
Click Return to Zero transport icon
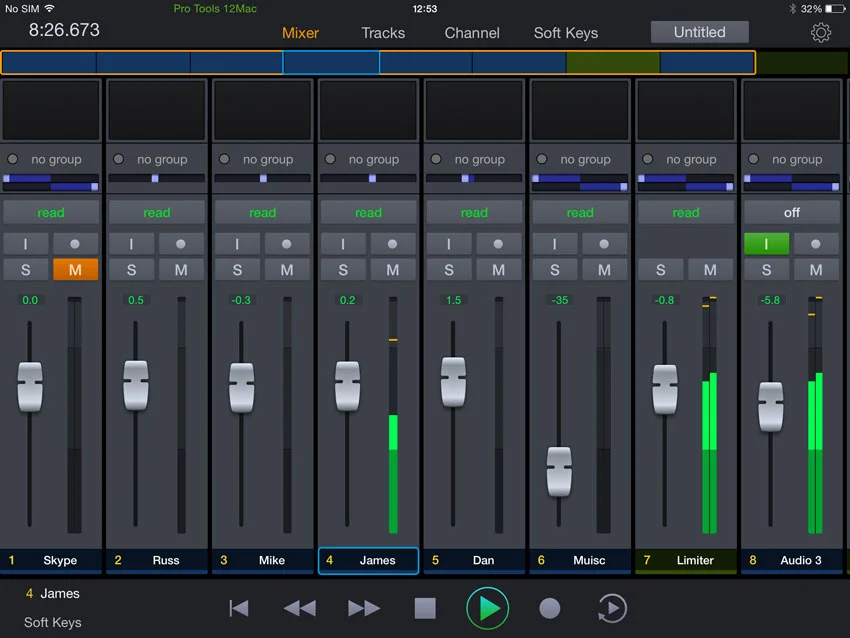coord(239,608)
